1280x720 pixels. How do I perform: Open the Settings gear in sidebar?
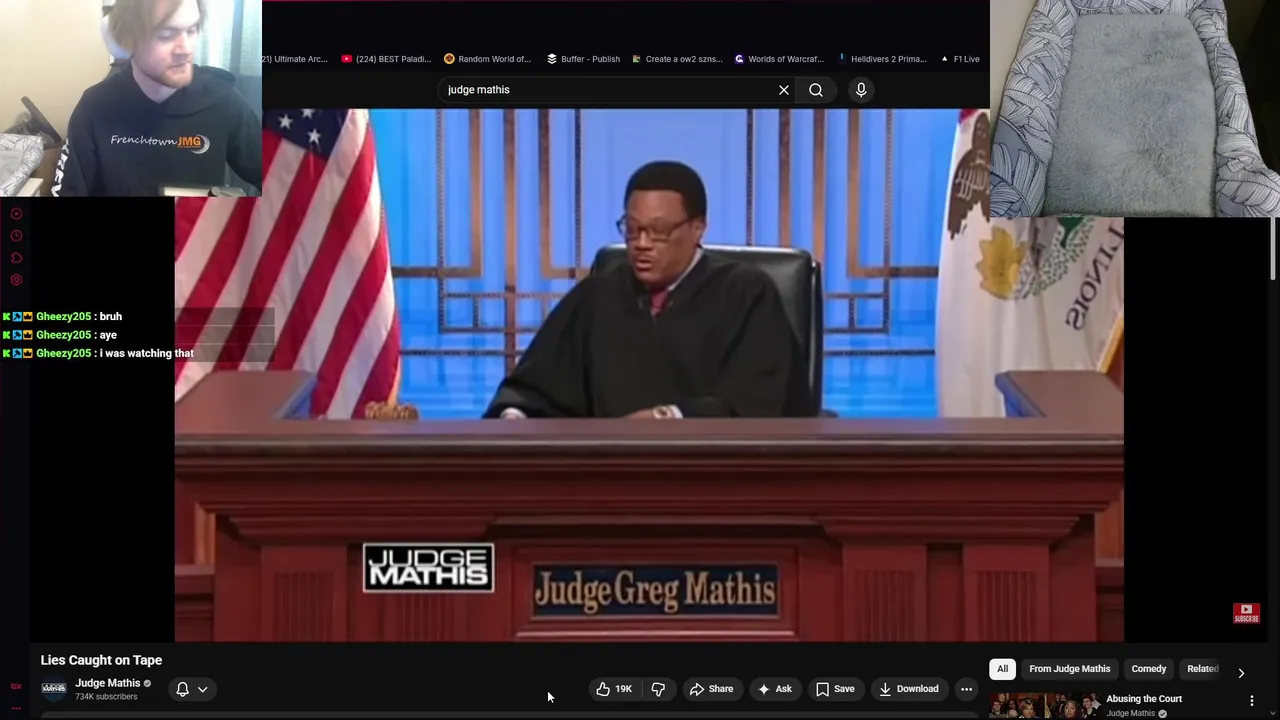pyautogui.click(x=16, y=280)
